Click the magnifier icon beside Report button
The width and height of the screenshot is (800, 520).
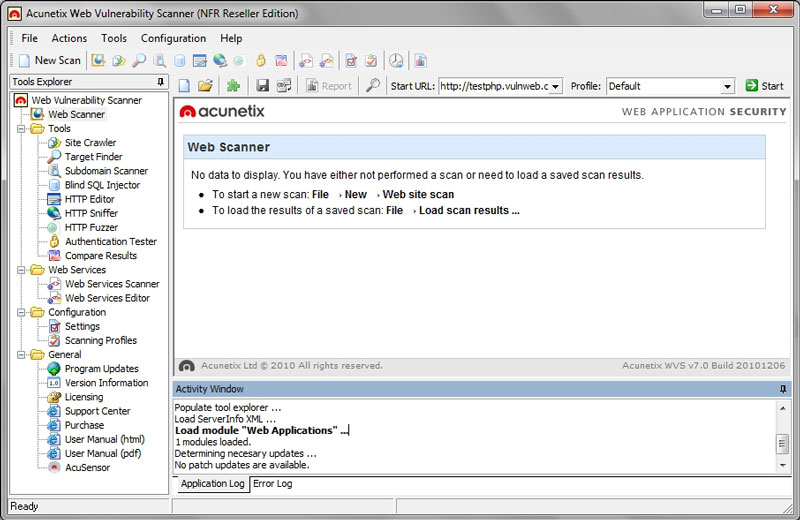[372, 86]
